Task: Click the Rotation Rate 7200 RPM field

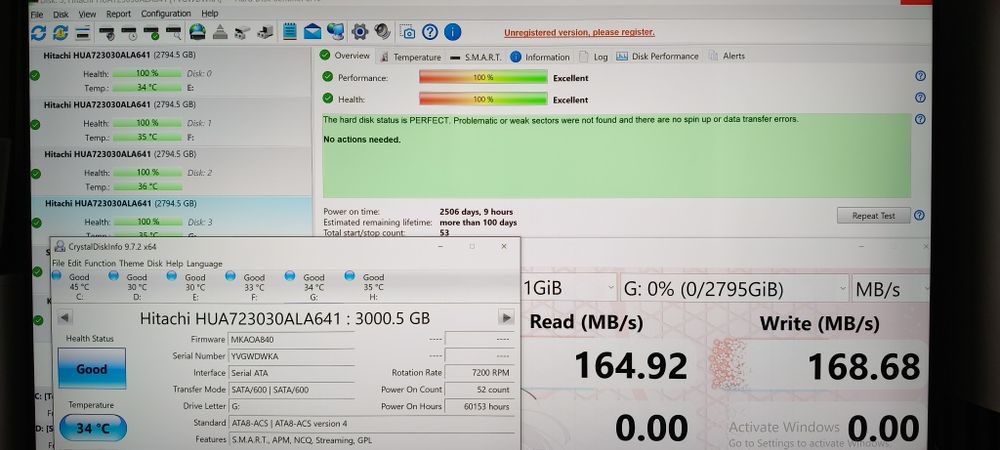Action: (x=480, y=373)
